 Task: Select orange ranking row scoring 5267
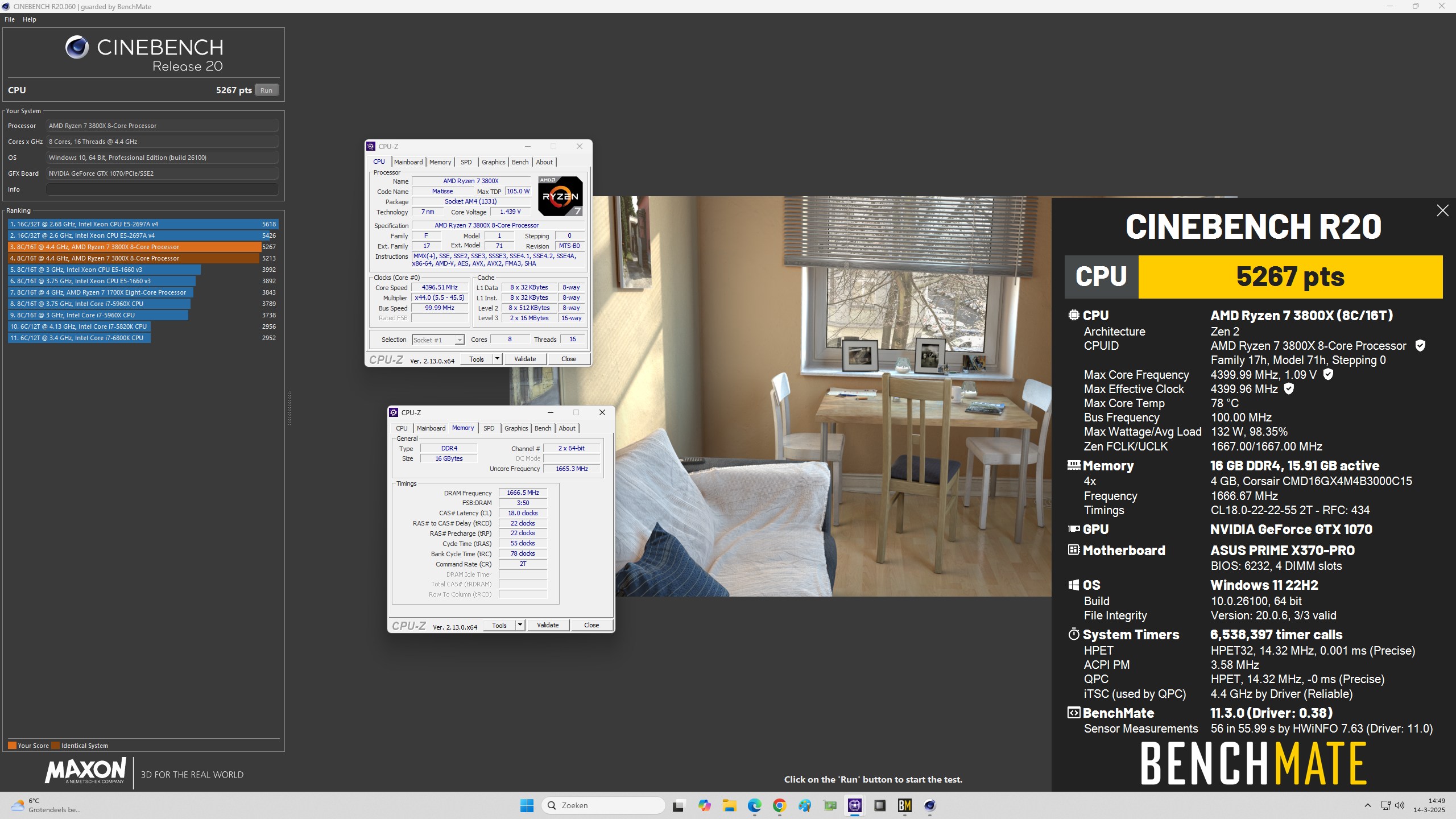[142, 247]
